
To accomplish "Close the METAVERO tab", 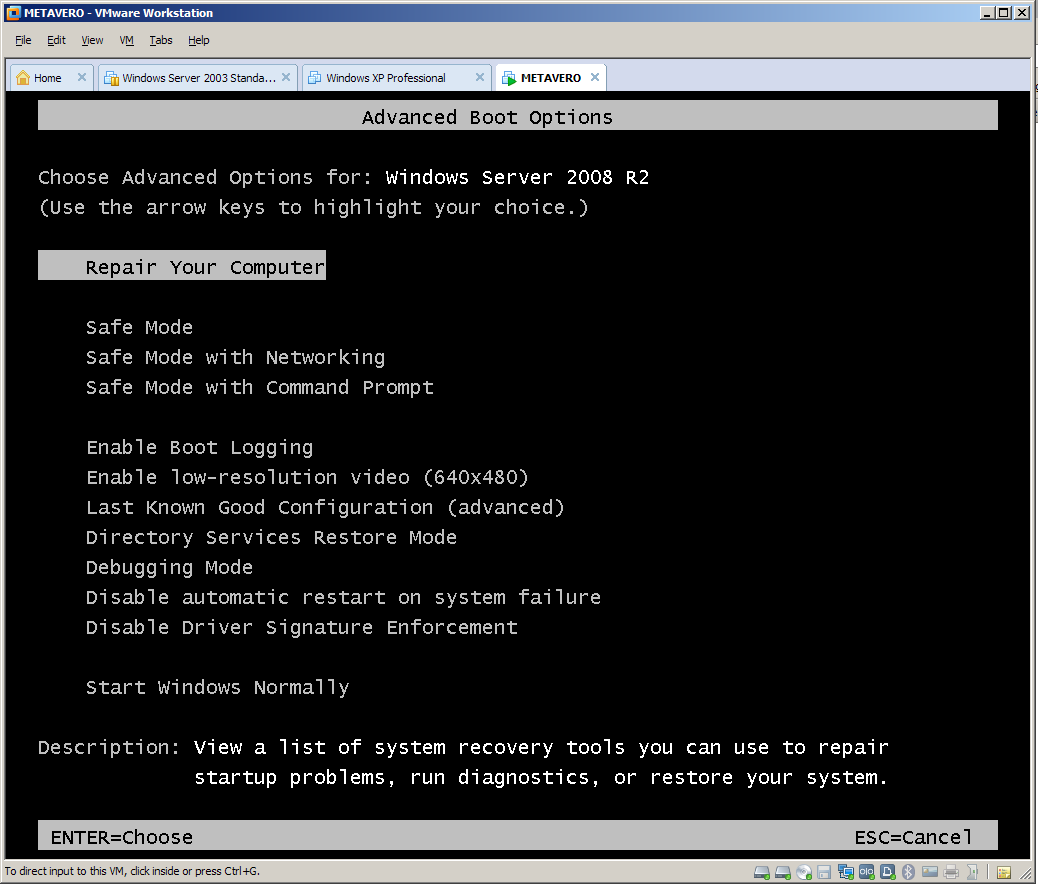I will pyautogui.click(x=594, y=77).
